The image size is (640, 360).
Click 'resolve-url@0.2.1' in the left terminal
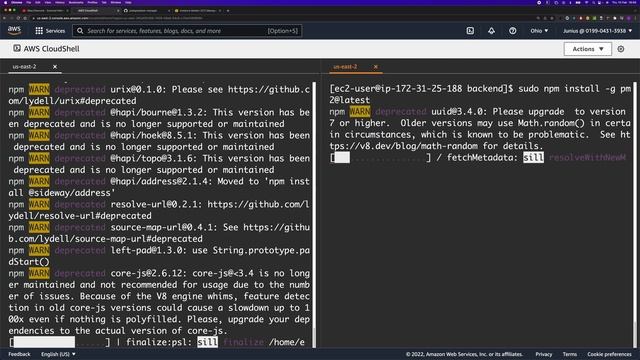[x=156, y=204]
